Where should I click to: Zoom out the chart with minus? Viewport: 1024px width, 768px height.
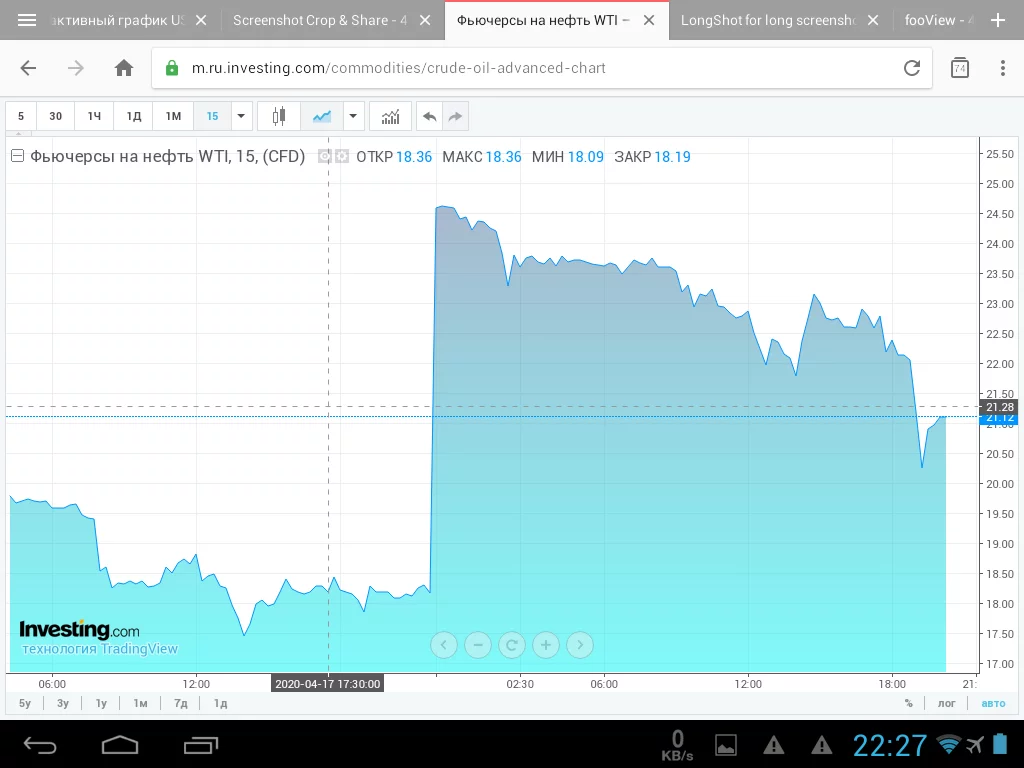click(x=478, y=645)
